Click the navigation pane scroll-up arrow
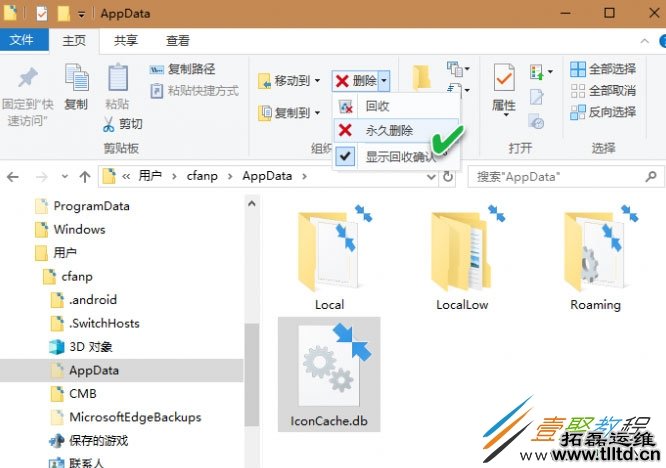 pyautogui.click(x=251, y=204)
